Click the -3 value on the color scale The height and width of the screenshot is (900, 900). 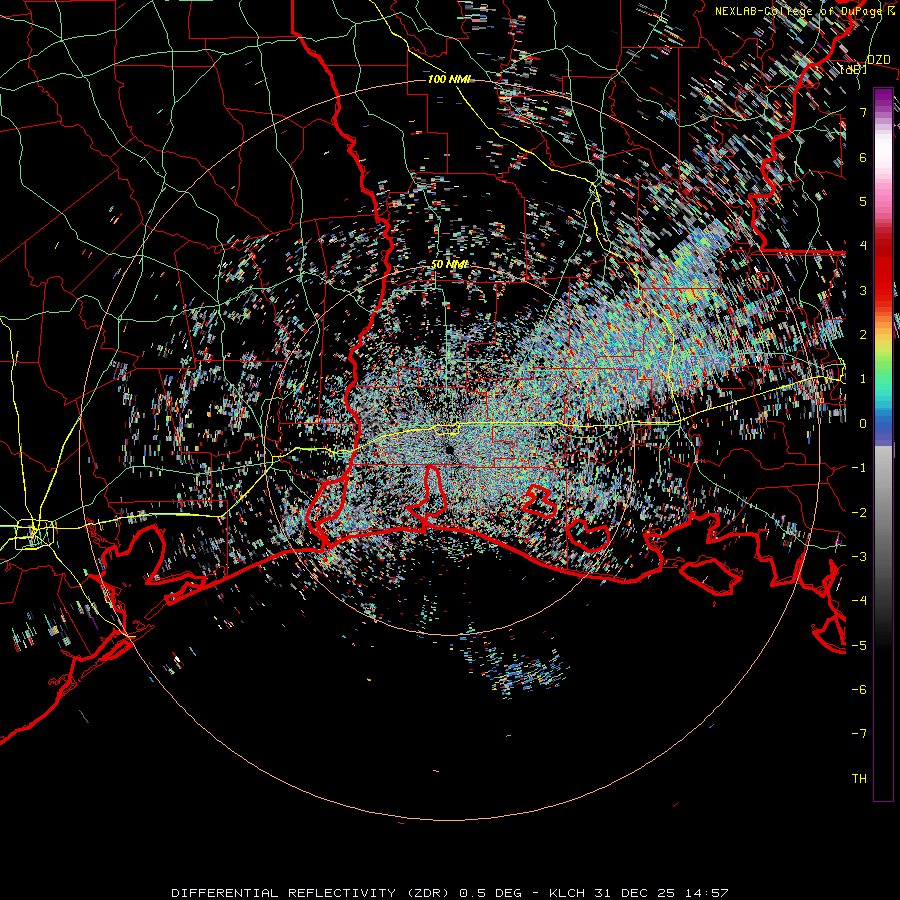pyautogui.click(x=859, y=557)
